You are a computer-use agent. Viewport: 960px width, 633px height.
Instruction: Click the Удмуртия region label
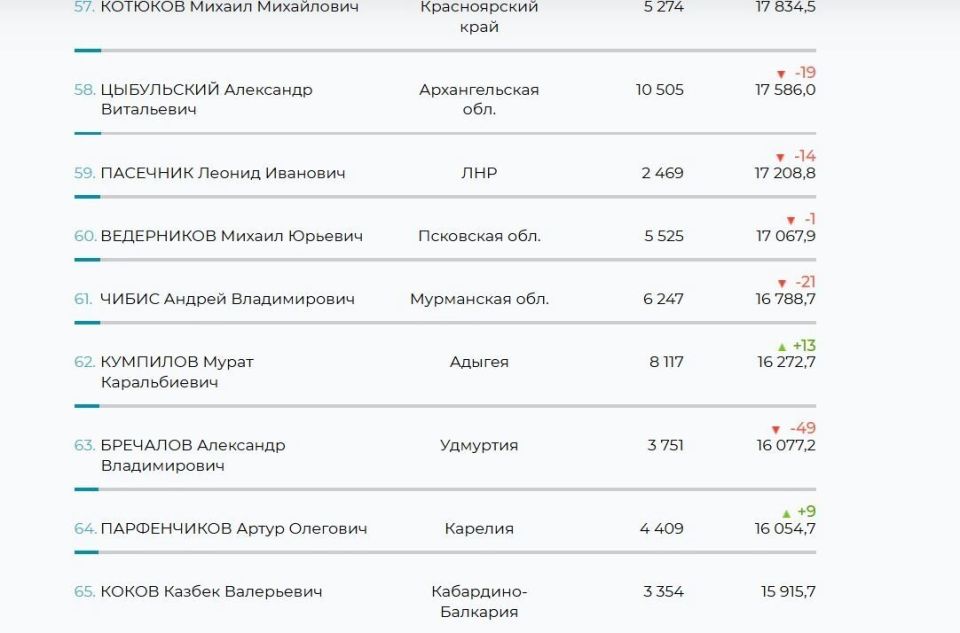pos(479,445)
